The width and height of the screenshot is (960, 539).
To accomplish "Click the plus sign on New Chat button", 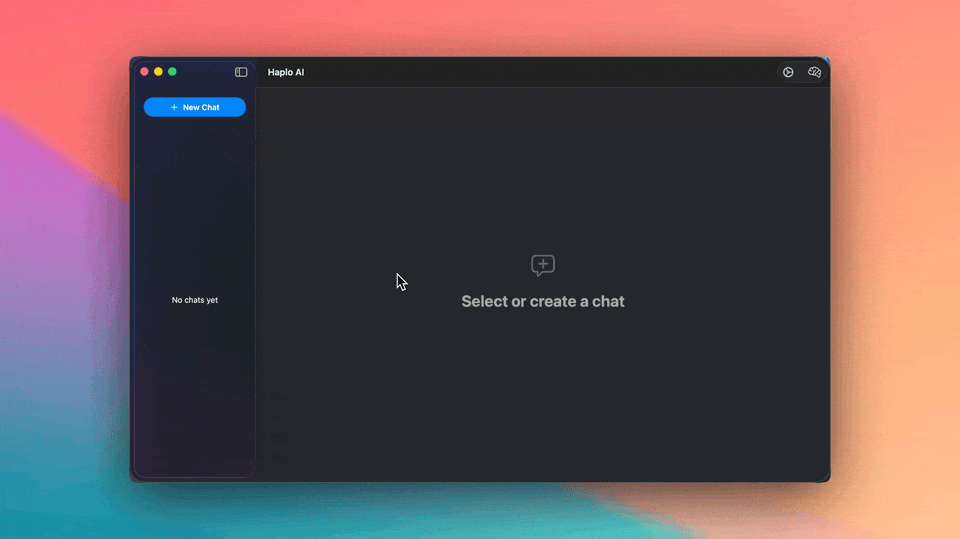I will coord(174,107).
